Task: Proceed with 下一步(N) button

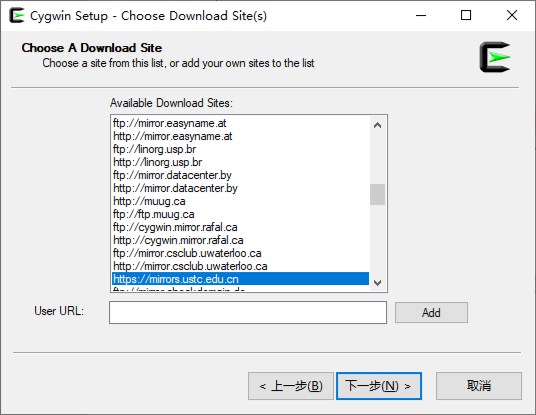Action: (x=379, y=386)
